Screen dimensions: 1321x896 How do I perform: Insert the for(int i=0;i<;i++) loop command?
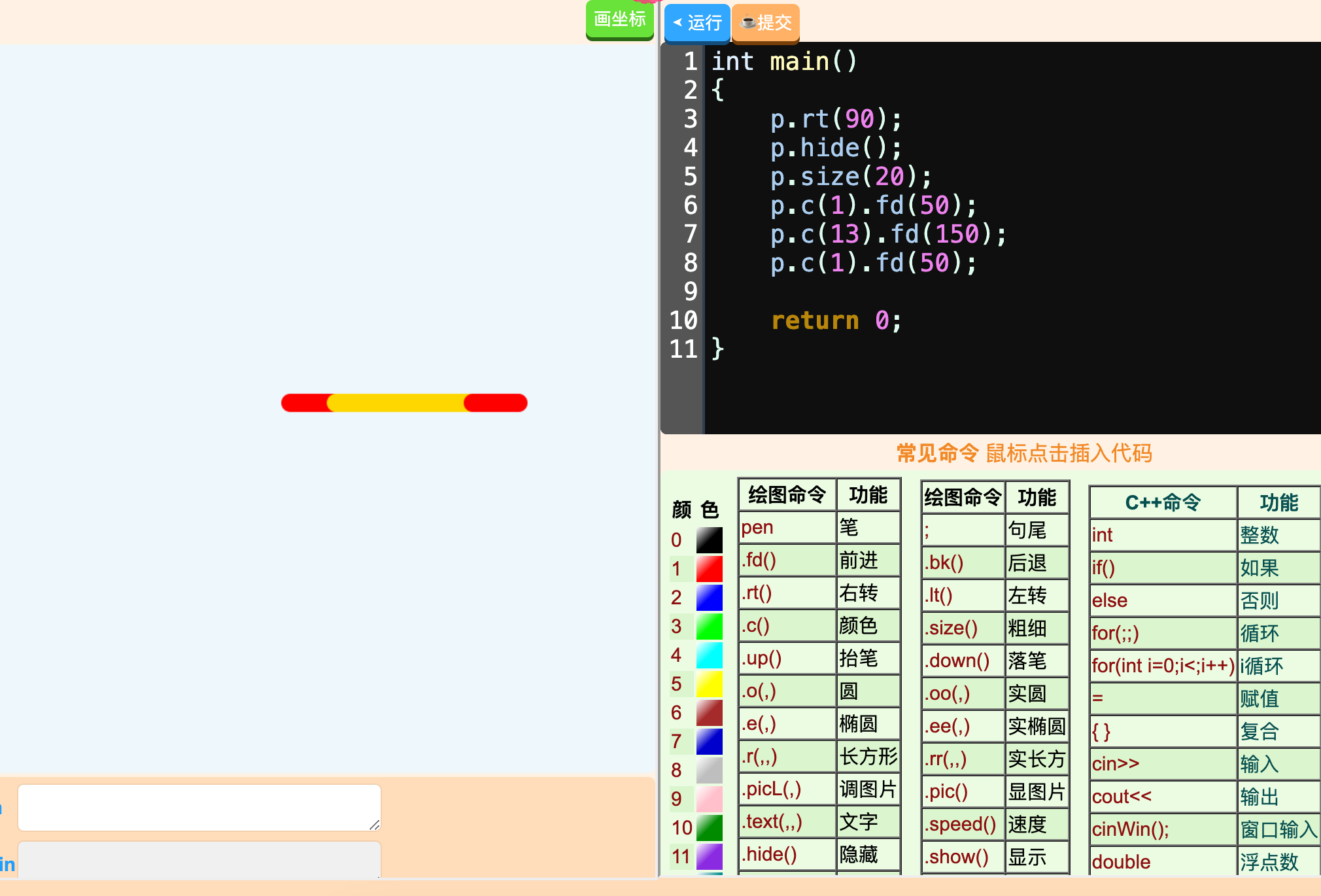tap(1163, 665)
